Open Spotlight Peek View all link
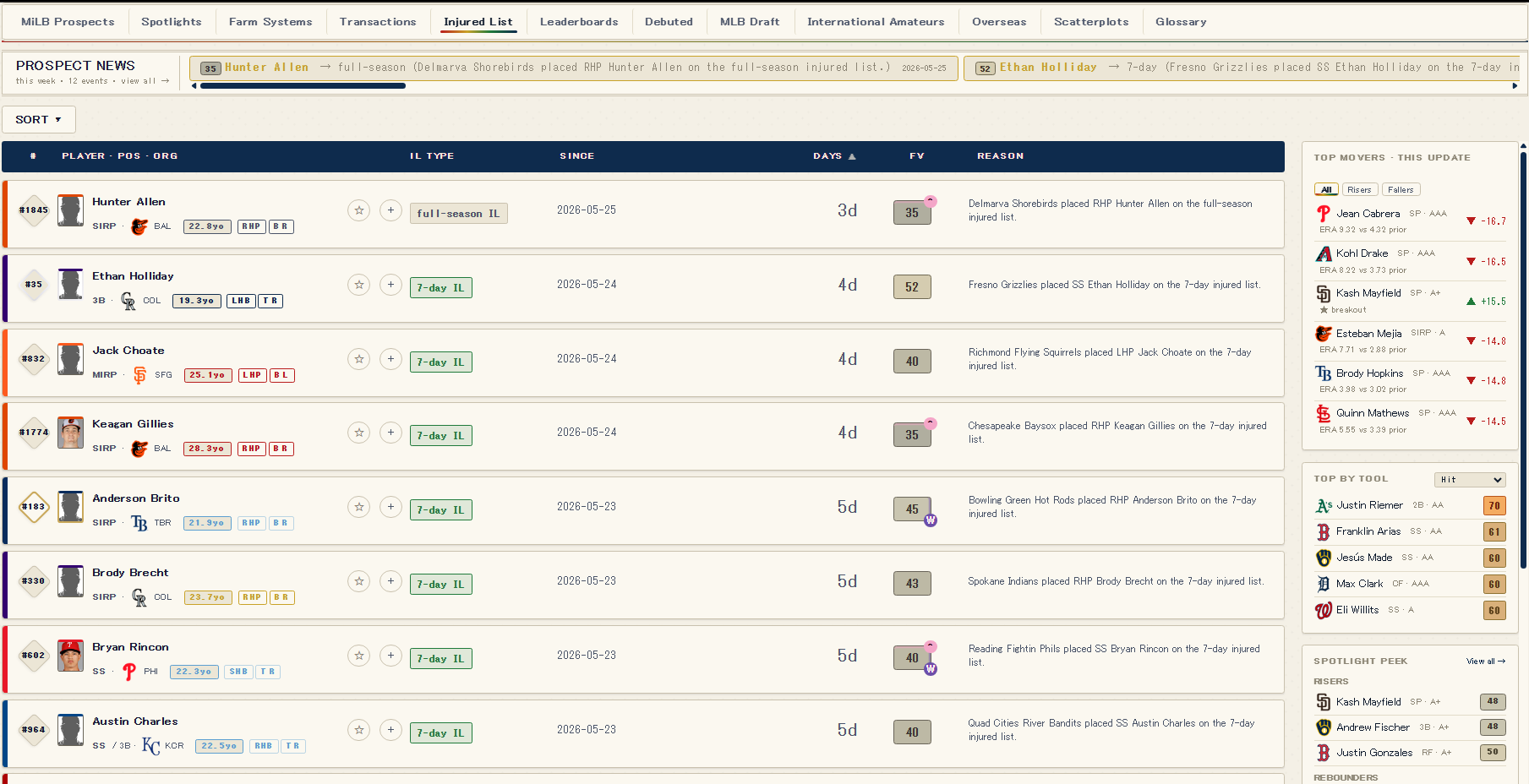1529x784 pixels. pos(1486,661)
